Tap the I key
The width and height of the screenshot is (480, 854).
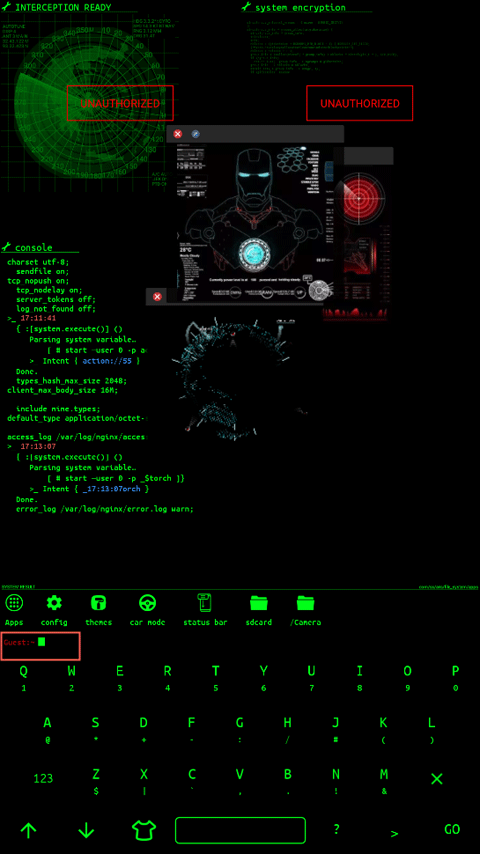[x=360, y=671]
